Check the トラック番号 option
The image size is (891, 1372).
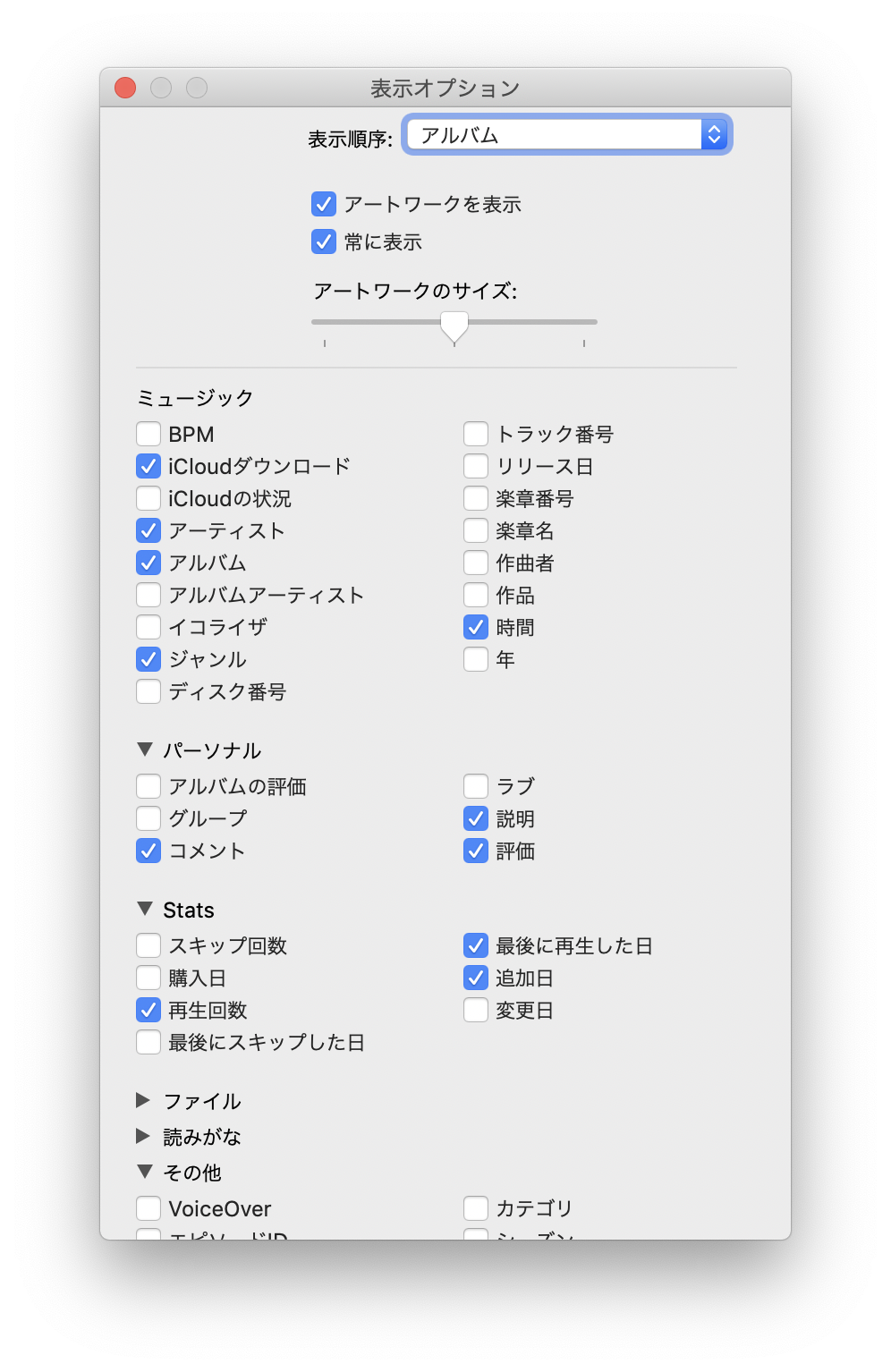[x=476, y=435]
